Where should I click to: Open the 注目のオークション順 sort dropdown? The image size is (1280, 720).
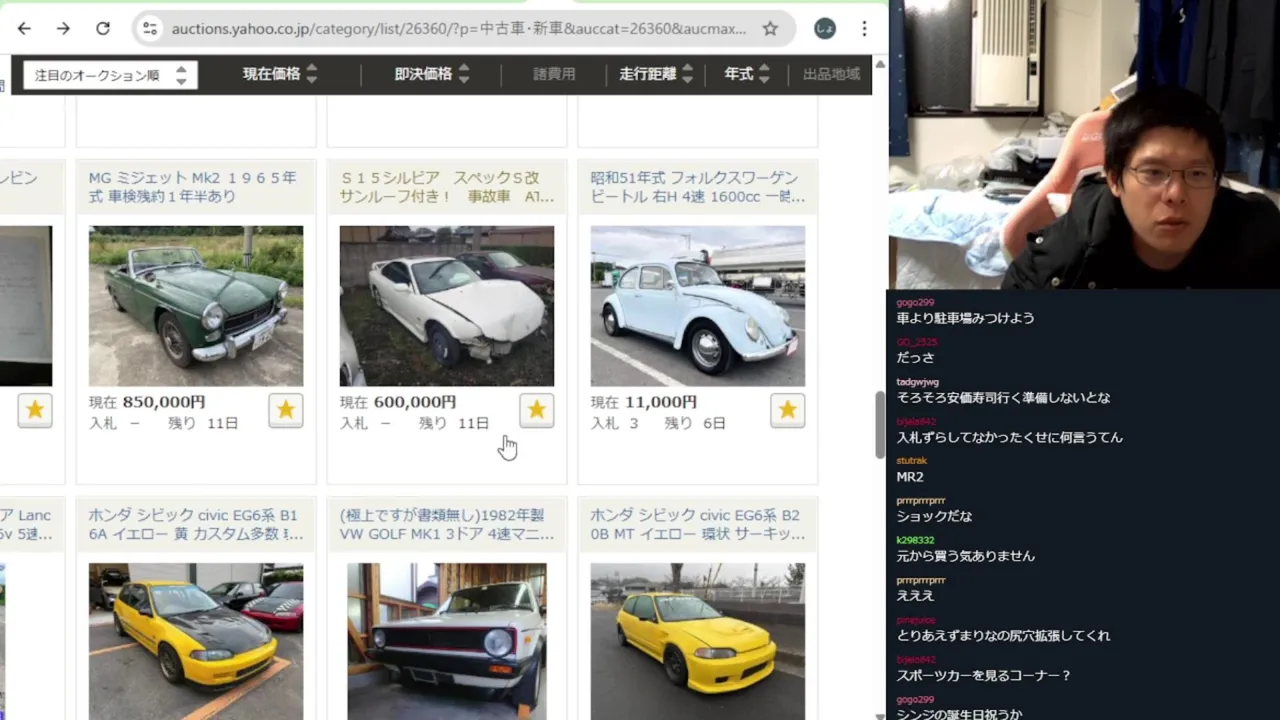(x=110, y=75)
